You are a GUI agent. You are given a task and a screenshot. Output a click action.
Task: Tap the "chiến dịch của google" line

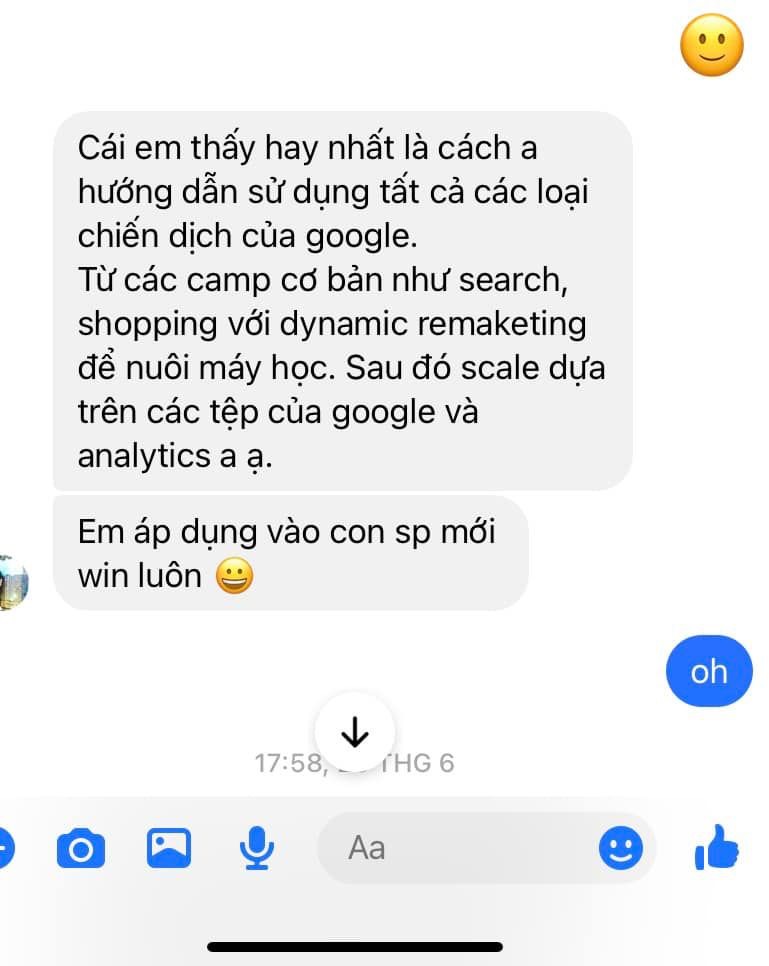click(x=248, y=237)
